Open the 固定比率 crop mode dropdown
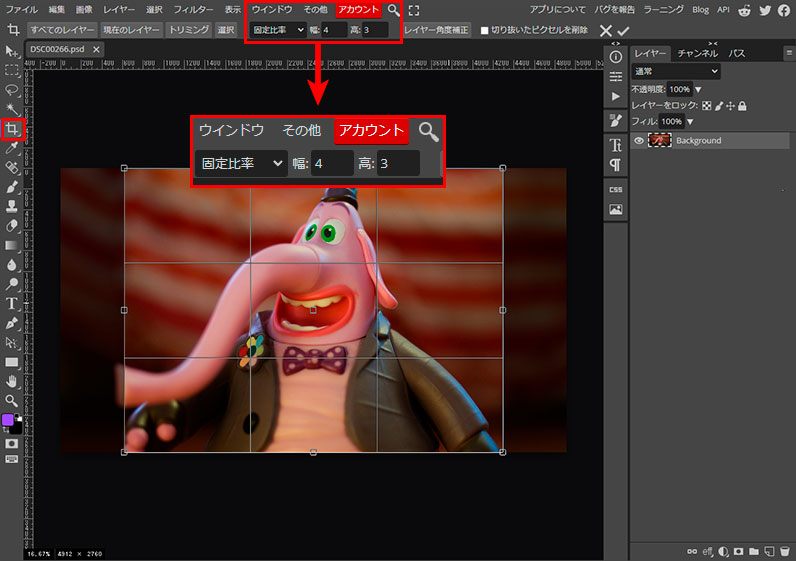This screenshot has height=561, width=796. tap(279, 30)
